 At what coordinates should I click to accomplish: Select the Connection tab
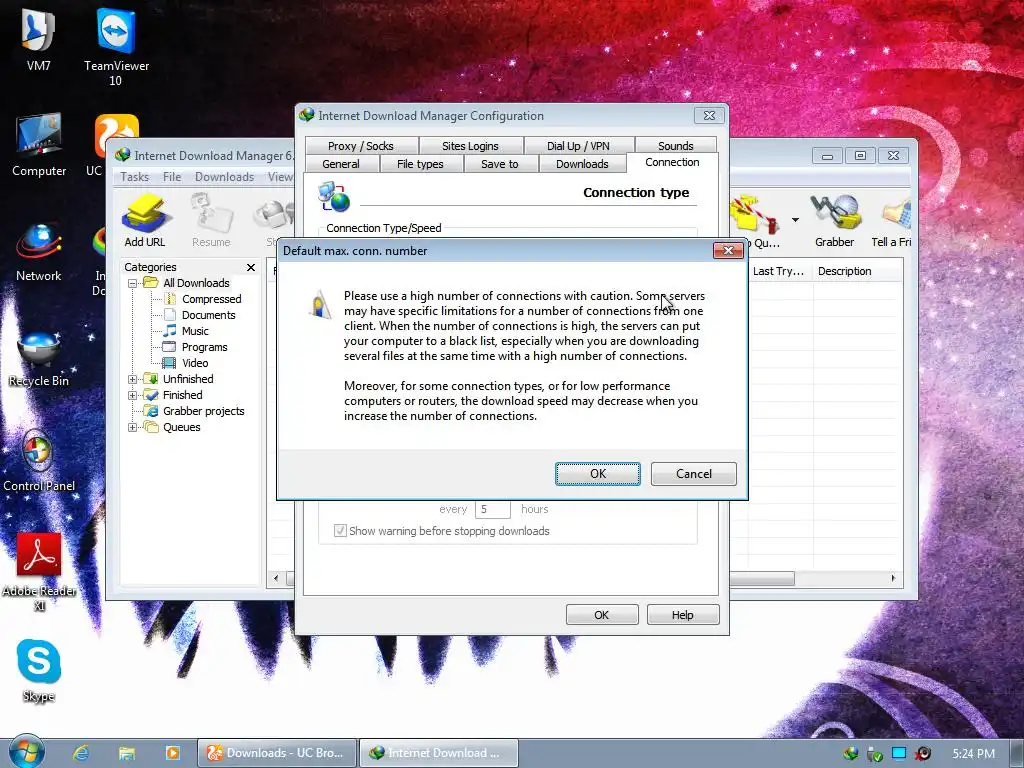[x=672, y=163]
